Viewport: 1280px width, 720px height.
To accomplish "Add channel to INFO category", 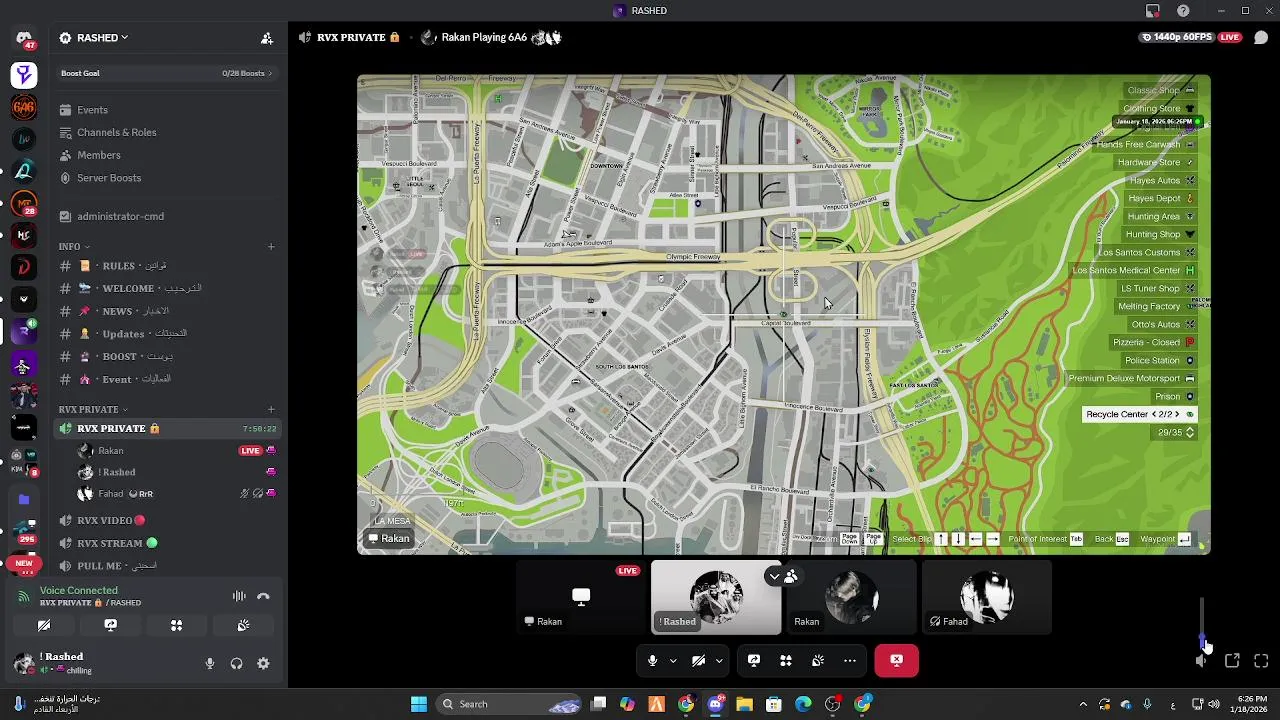I will pos(271,246).
